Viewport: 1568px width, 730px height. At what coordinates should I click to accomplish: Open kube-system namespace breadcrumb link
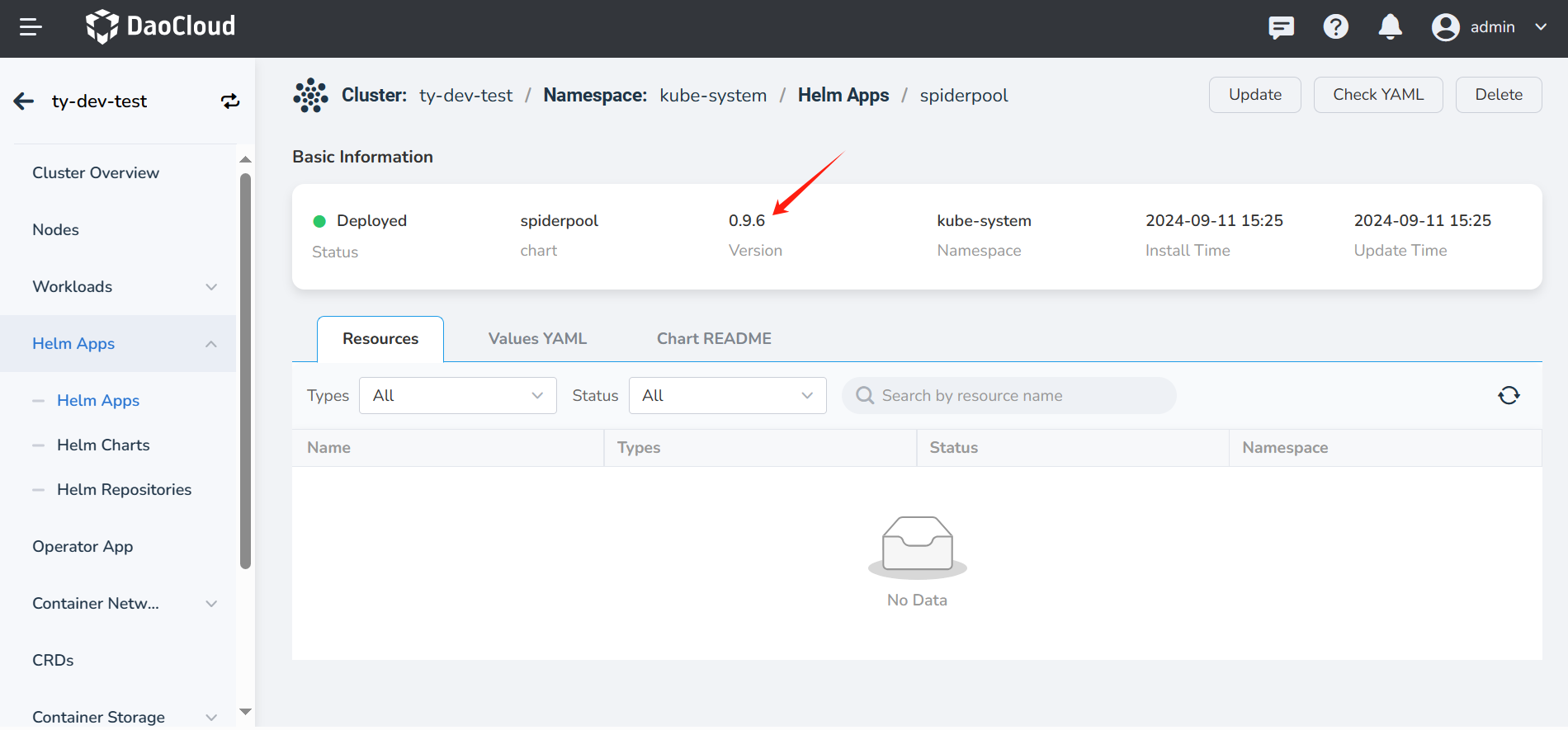coord(713,96)
